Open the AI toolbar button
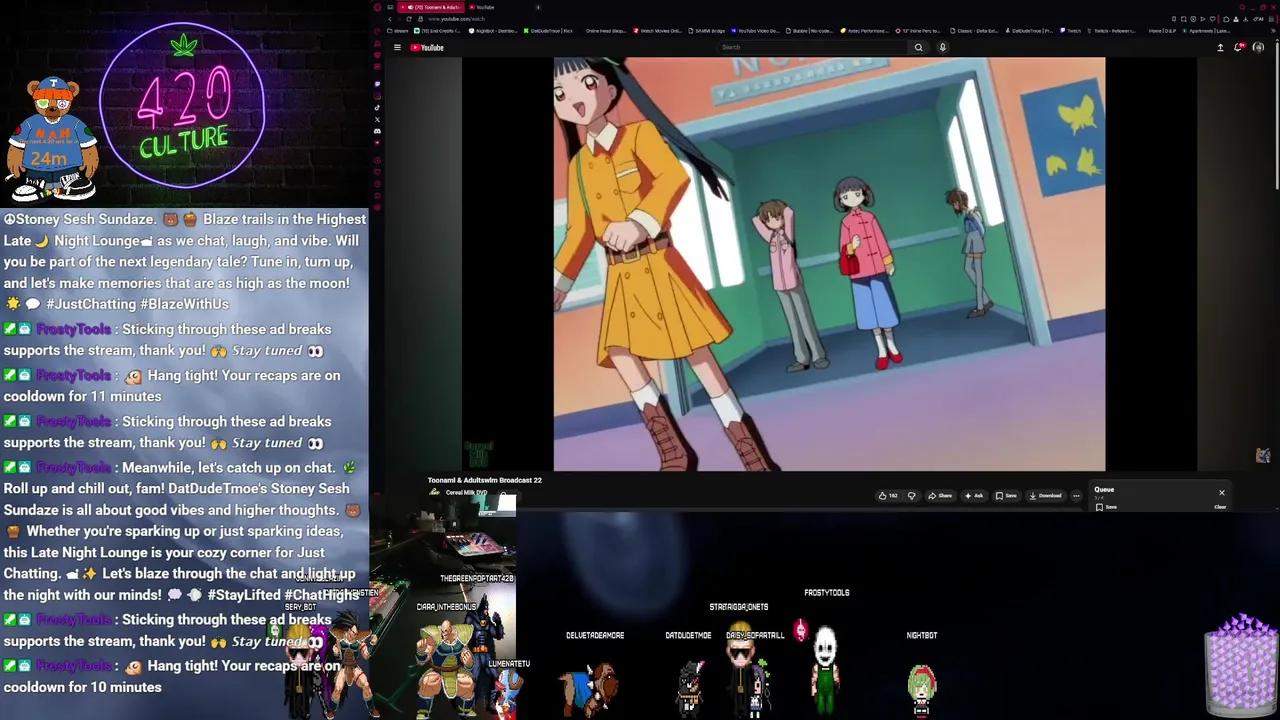 [1258, 19]
